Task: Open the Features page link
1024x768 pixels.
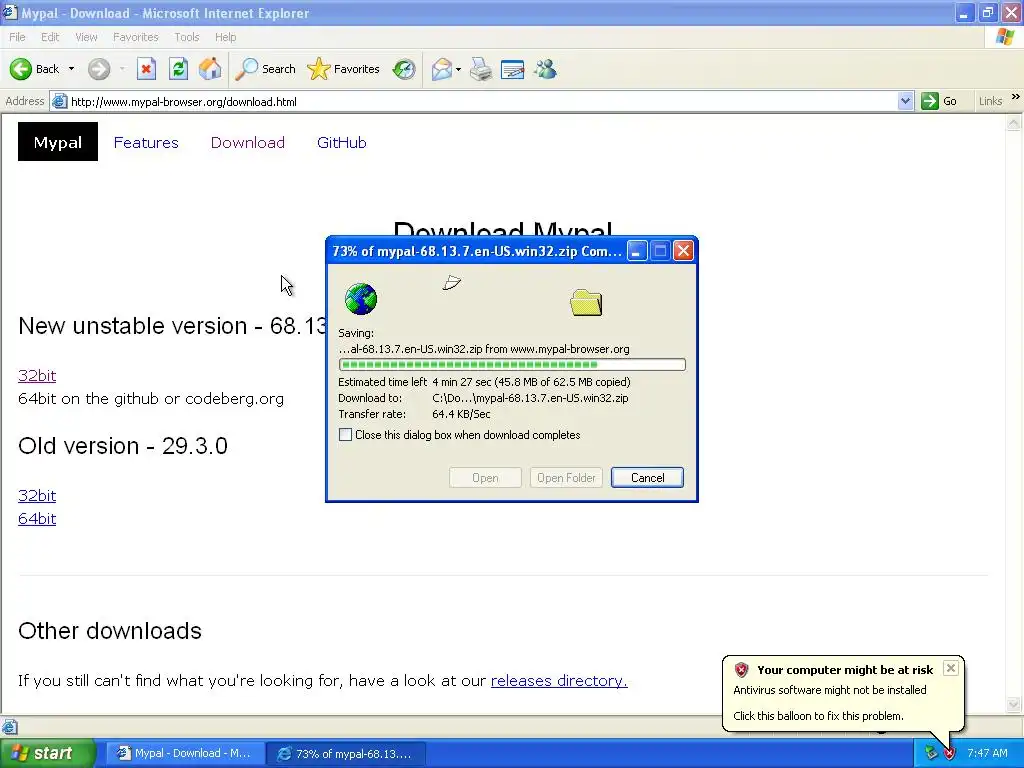Action: (146, 142)
